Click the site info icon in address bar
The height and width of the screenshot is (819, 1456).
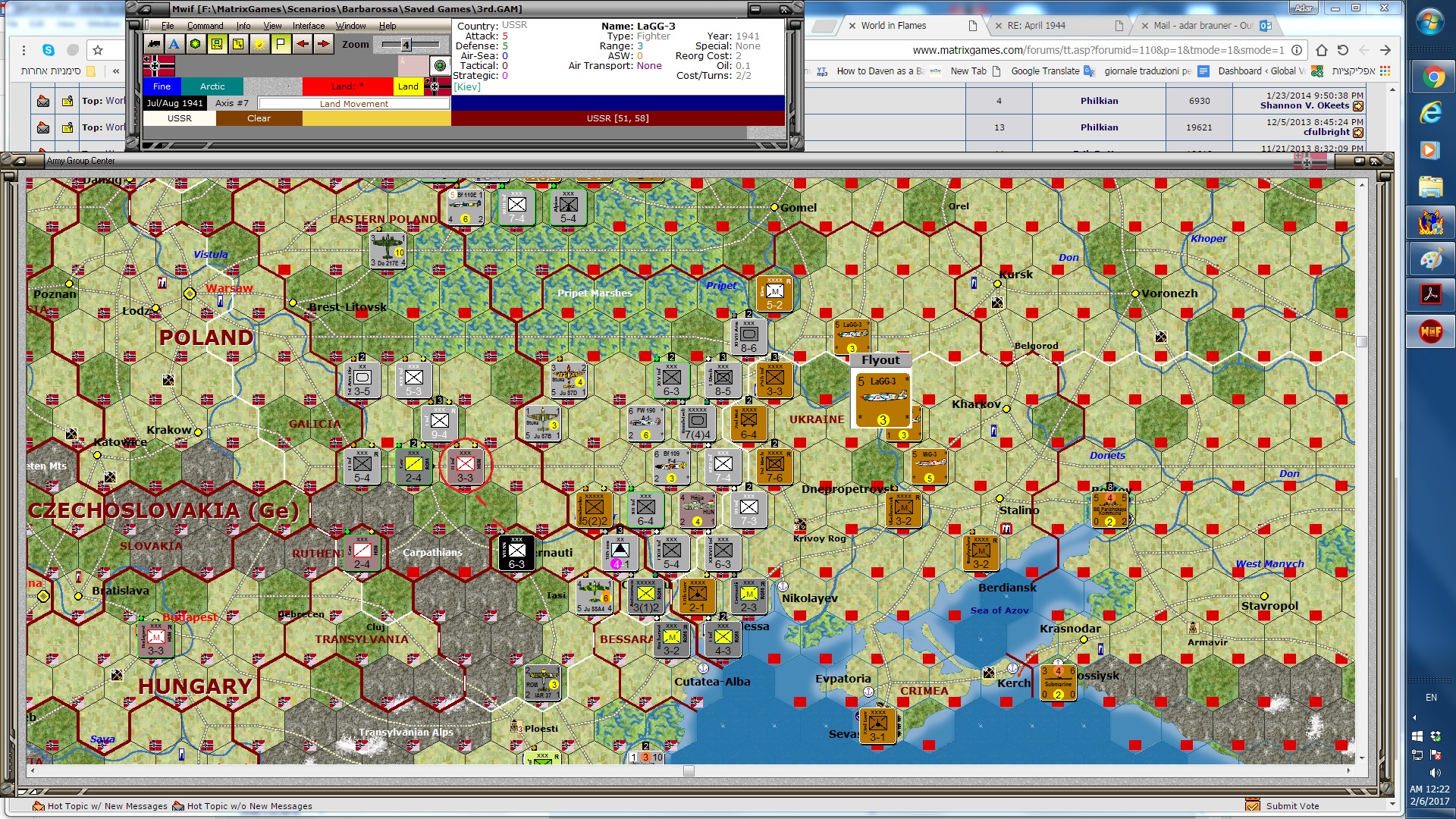(1297, 50)
